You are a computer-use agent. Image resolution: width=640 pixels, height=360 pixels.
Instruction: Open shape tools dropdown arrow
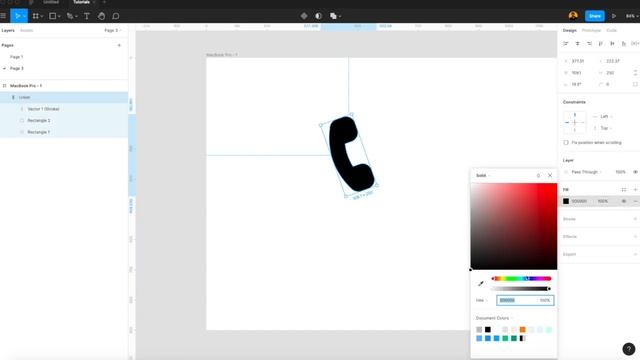click(59, 16)
